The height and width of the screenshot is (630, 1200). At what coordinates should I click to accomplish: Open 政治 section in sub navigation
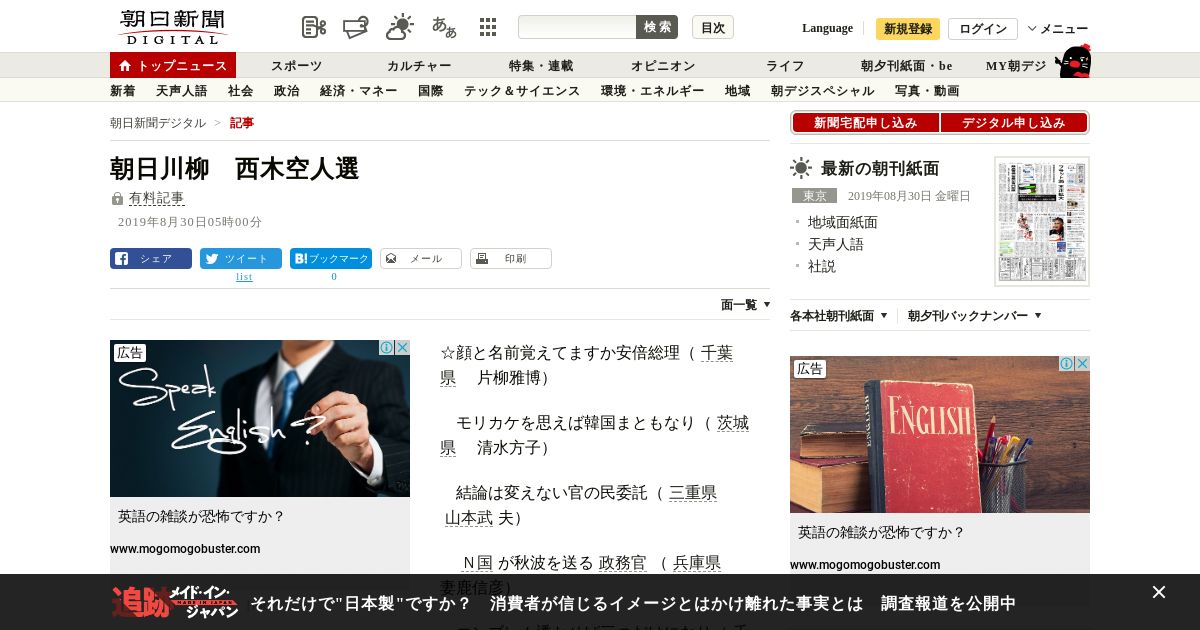coord(287,91)
